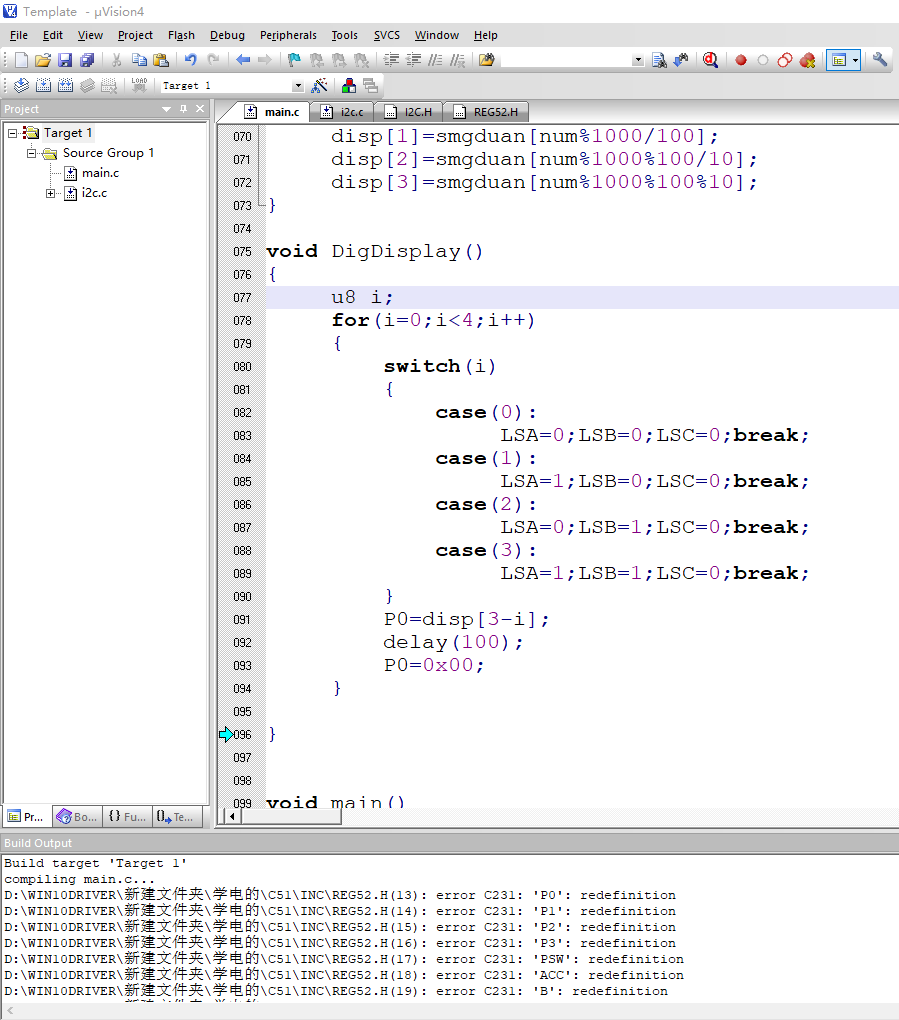Image resolution: width=899 pixels, height=1020 pixels.
Task: Collapse the Source Group 1 folder
Action: (x=31, y=154)
